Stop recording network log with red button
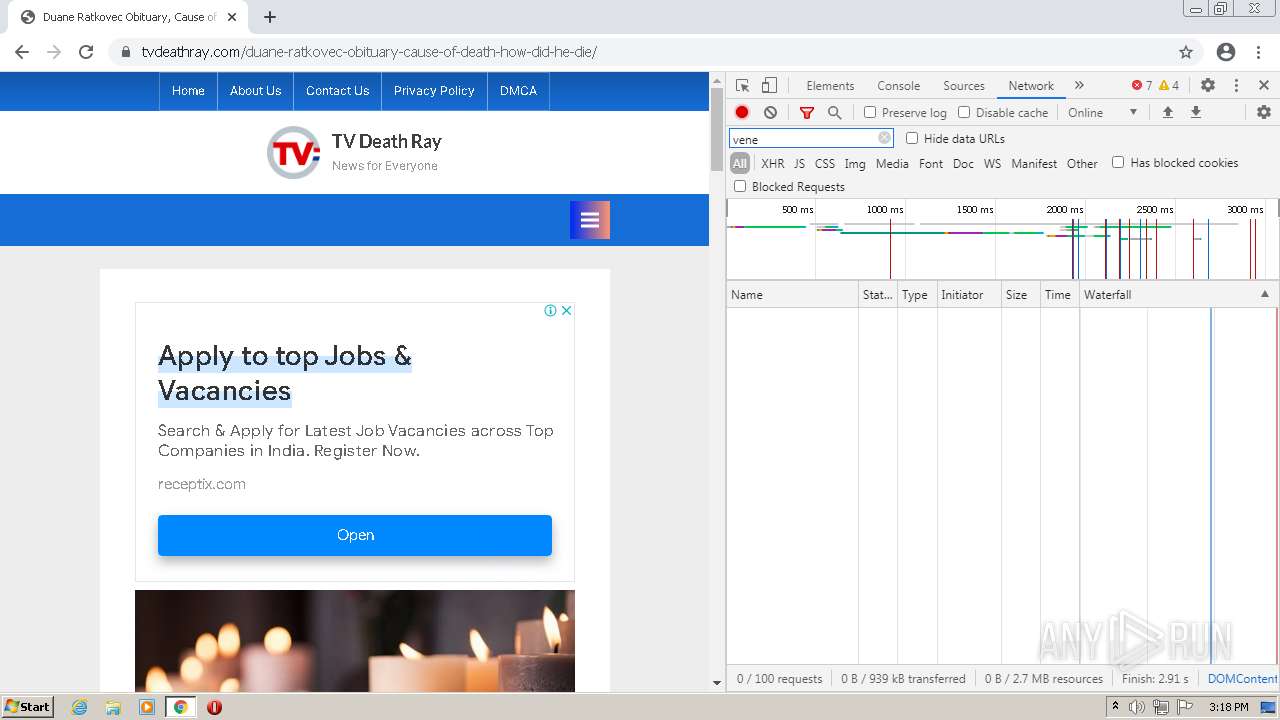The image size is (1280, 720). coord(742,113)
